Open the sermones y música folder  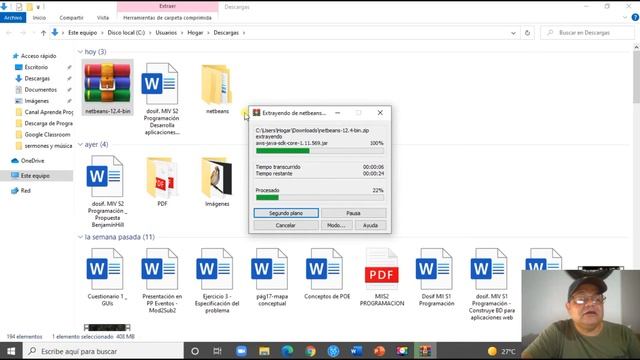[48, 146]
